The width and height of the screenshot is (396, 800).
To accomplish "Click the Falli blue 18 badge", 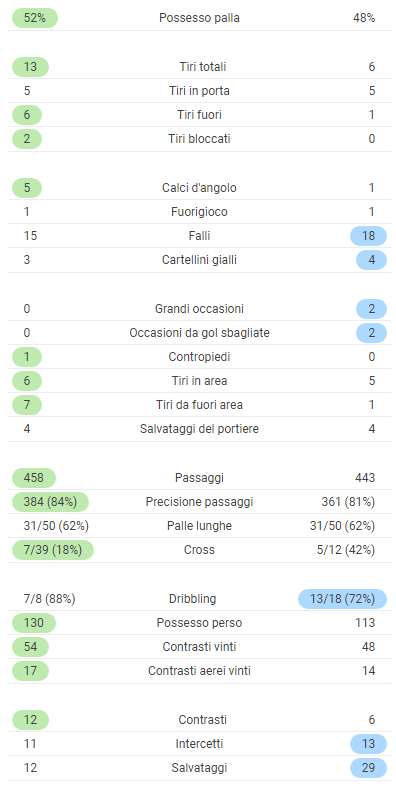I will (368, 236).
